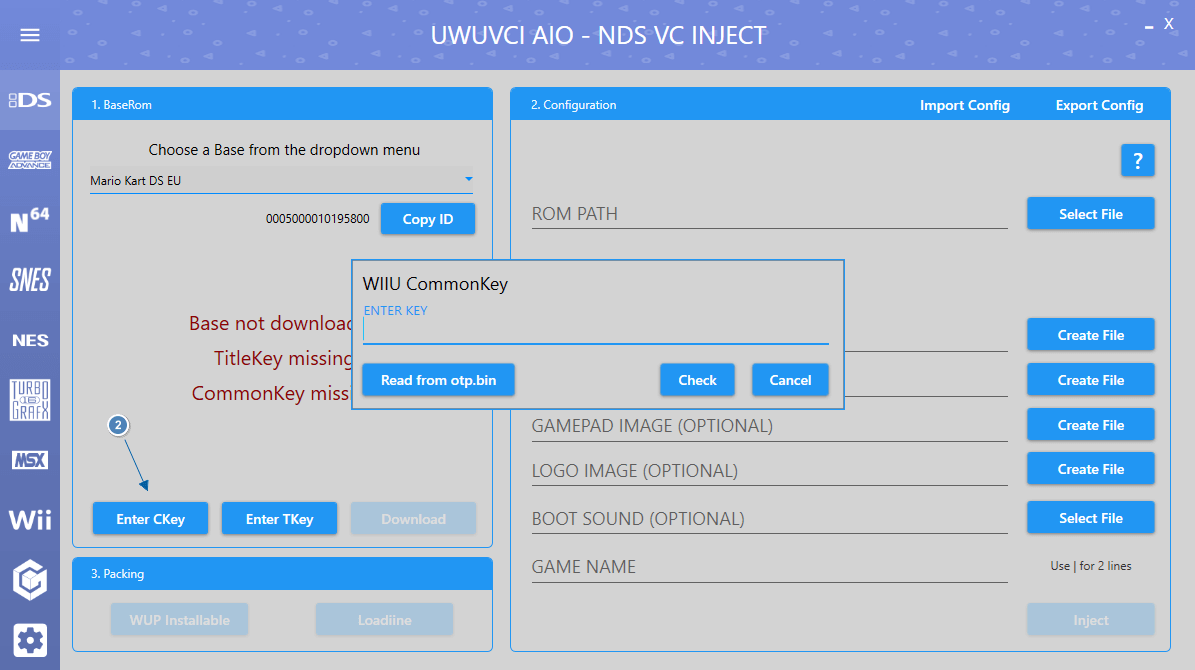Select the TurboGrafx-16 icon
This screenshot has width=1195, height=670.
30,400
